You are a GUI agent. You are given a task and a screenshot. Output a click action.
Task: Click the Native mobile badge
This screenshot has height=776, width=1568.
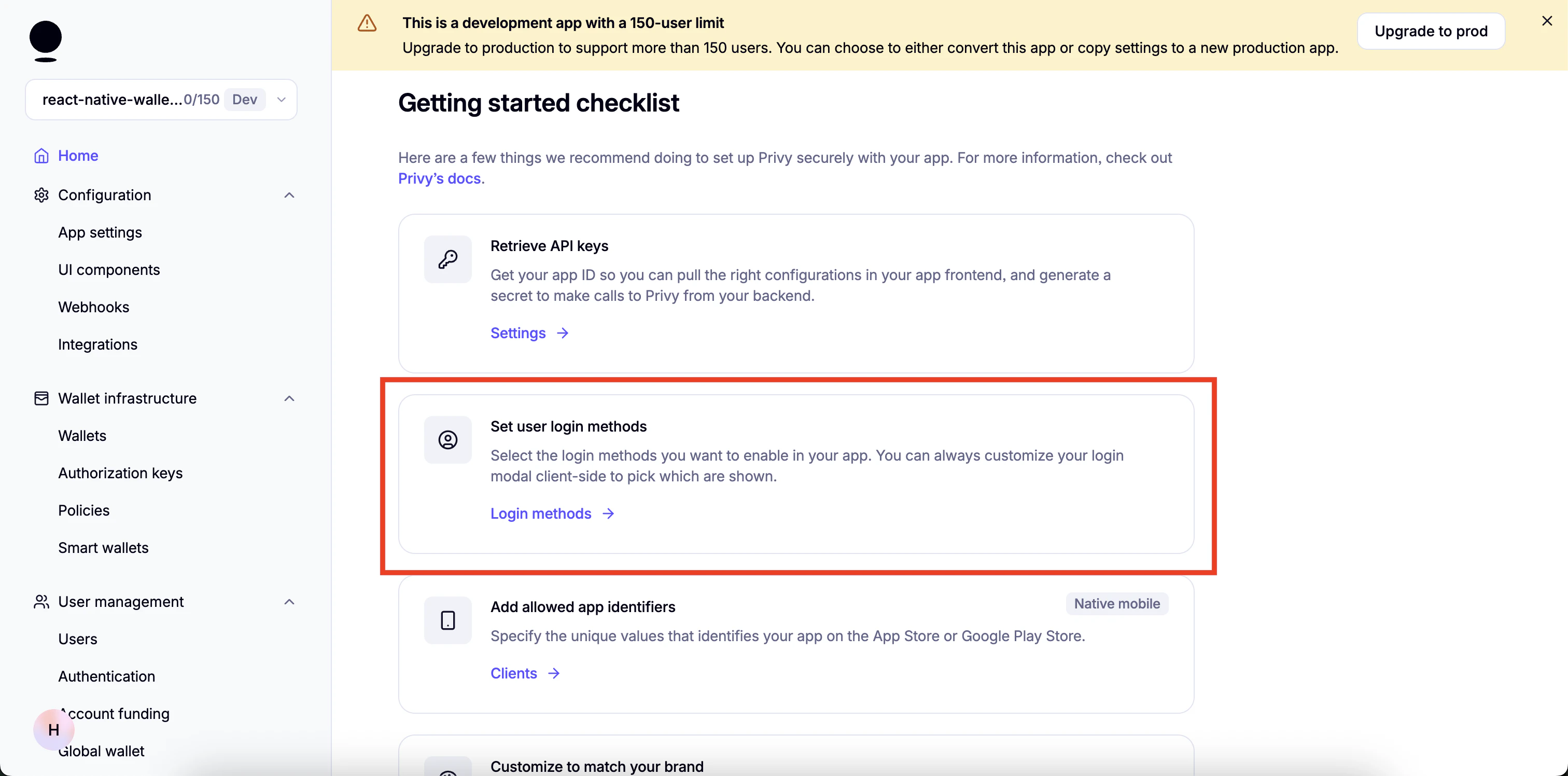tap(1117, 604)
